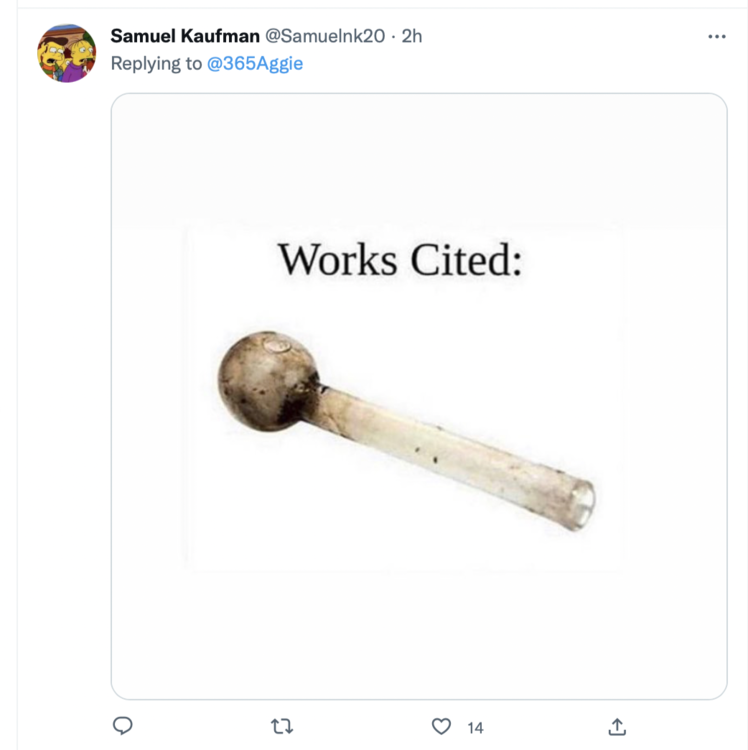Click the "Works Cited:" text in the image
This screenshot has height=750, width=748.
point(400,260)
